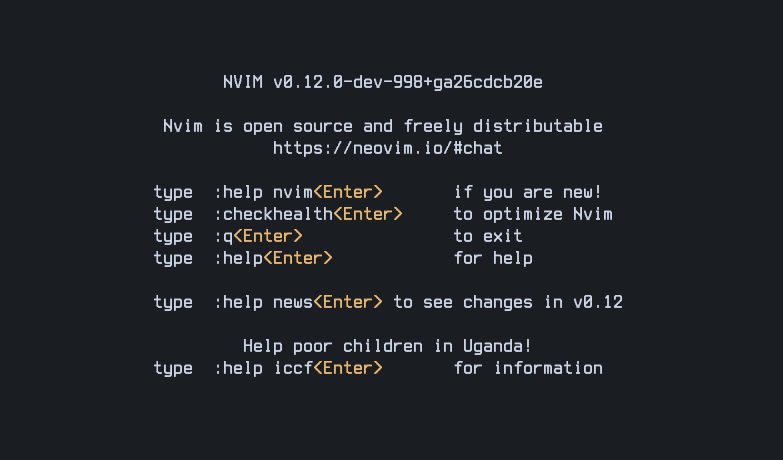Click the NVIM version string heading
The image size is (783, 460).
coord(383,82)
